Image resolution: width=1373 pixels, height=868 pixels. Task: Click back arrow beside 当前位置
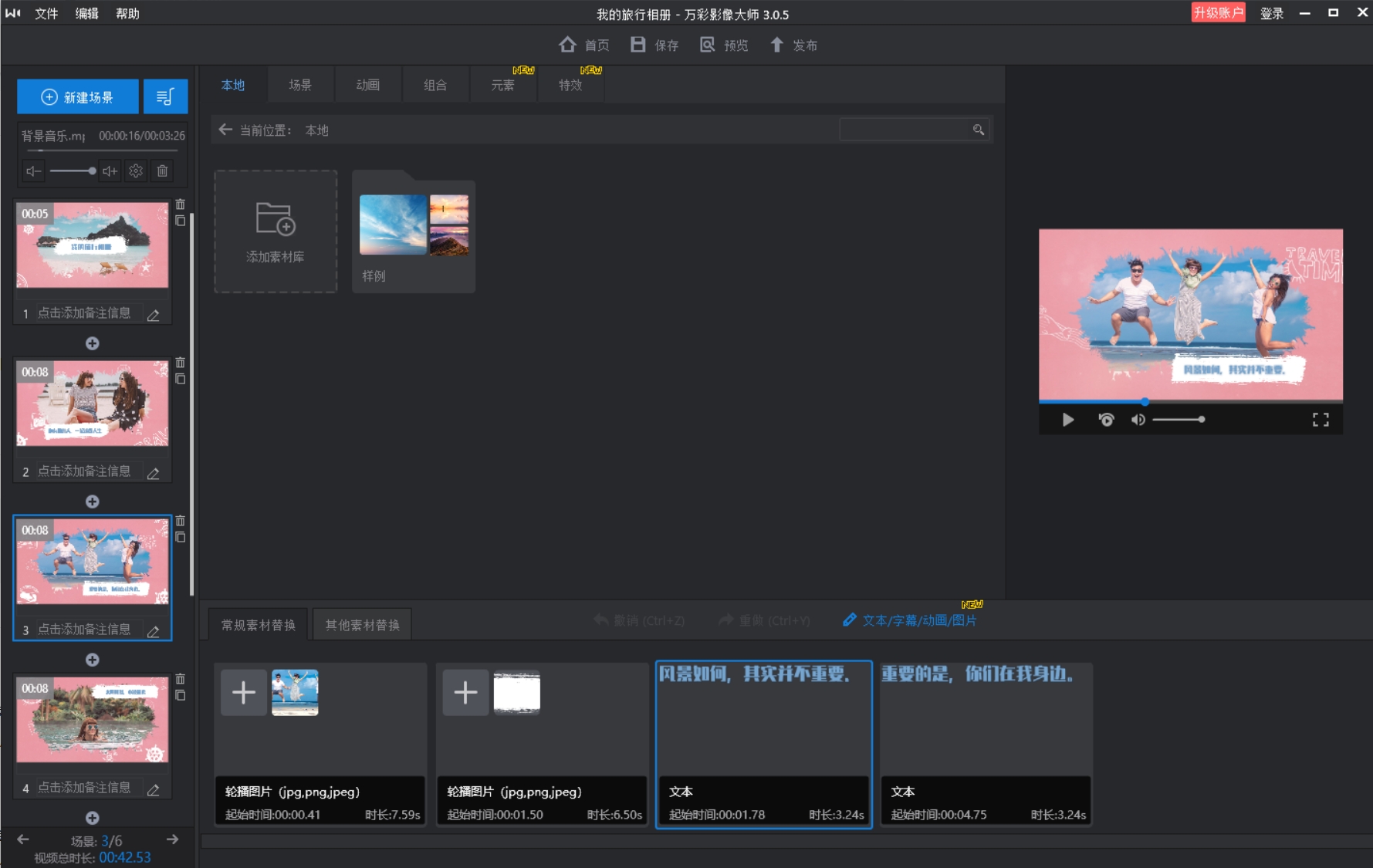pyautogui.click(x=225, y=130)
